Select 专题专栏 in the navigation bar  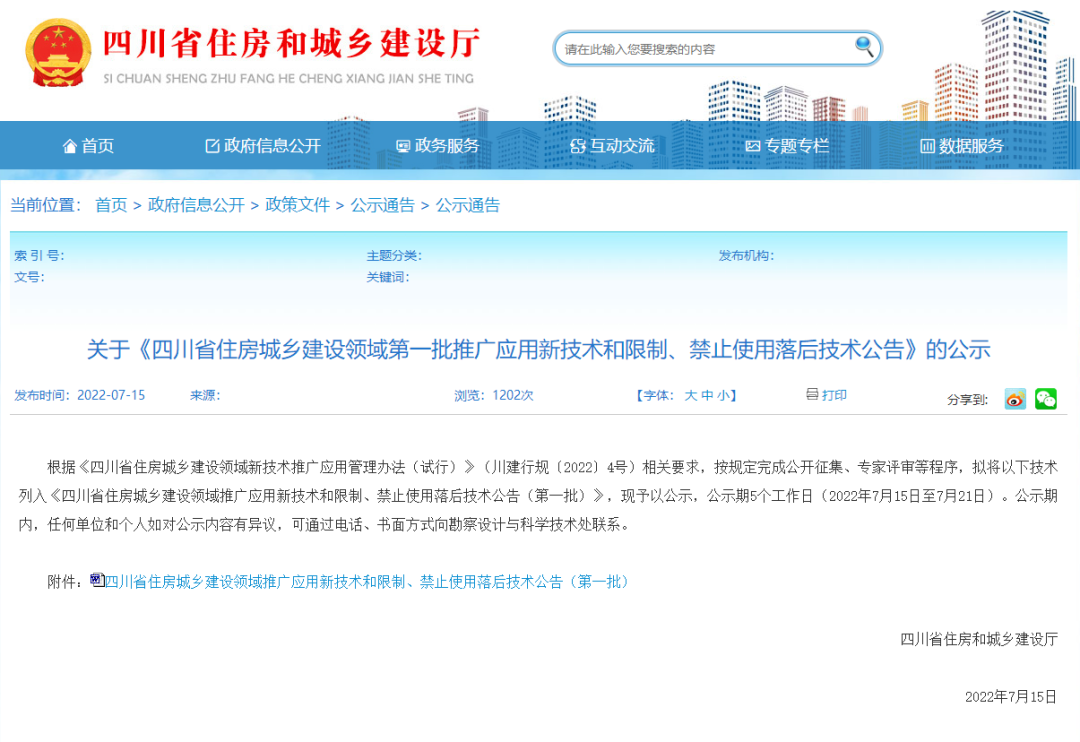pos(787,146)
